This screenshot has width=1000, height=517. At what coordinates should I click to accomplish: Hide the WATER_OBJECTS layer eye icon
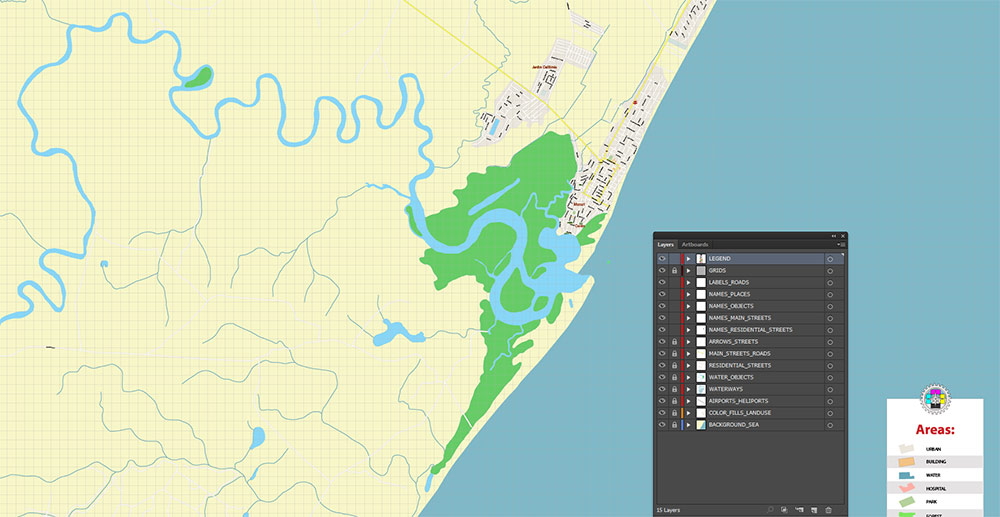coord(663,377)
